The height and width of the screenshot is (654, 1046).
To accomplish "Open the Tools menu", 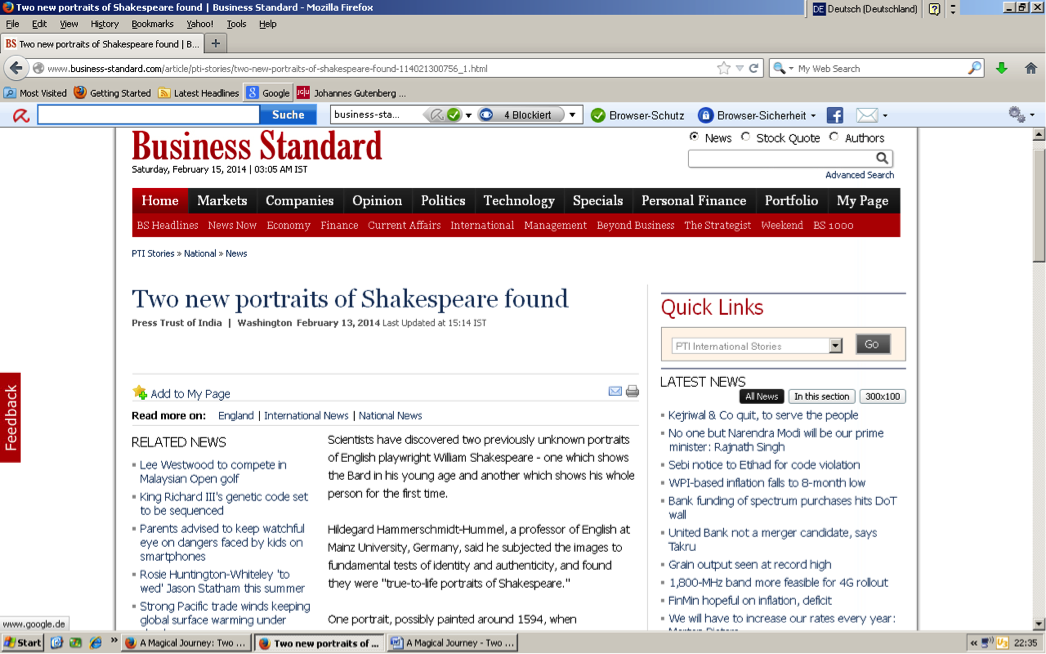I will 236,24.
